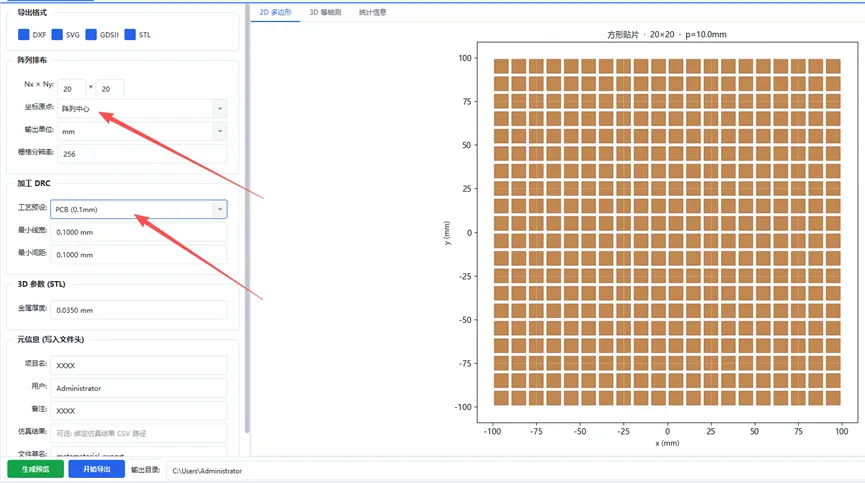Click the Ny array count field

point(110,88)
